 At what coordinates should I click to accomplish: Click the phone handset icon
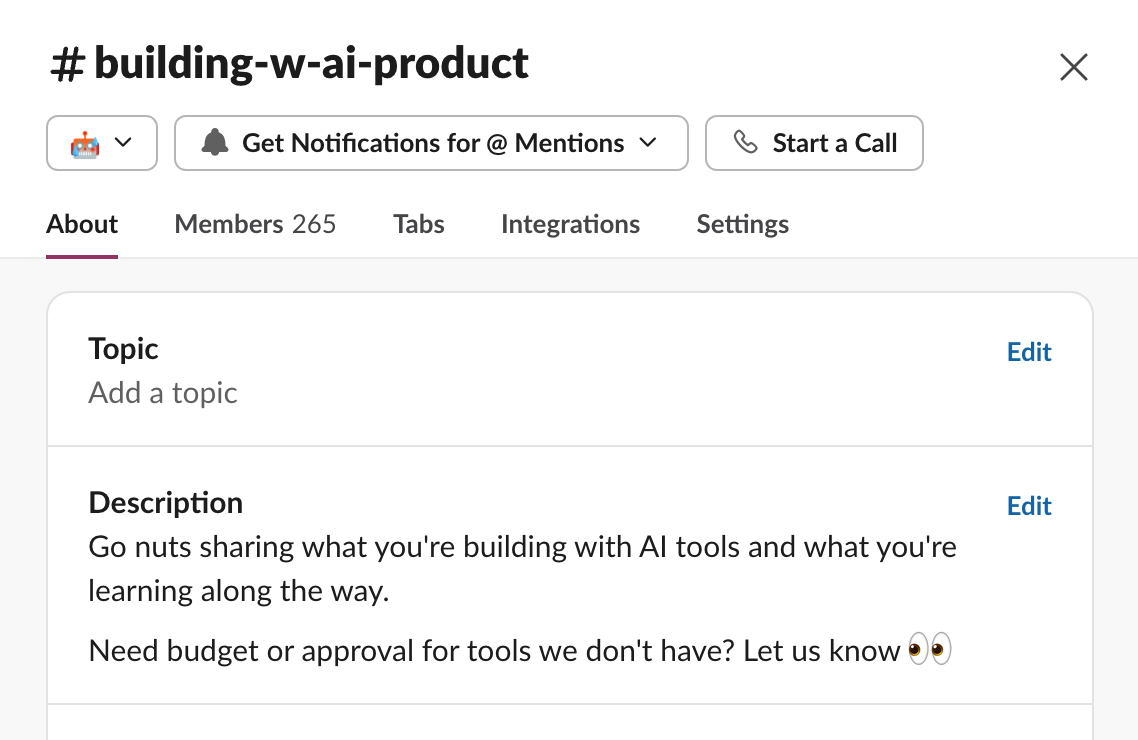tap(745, 143)
